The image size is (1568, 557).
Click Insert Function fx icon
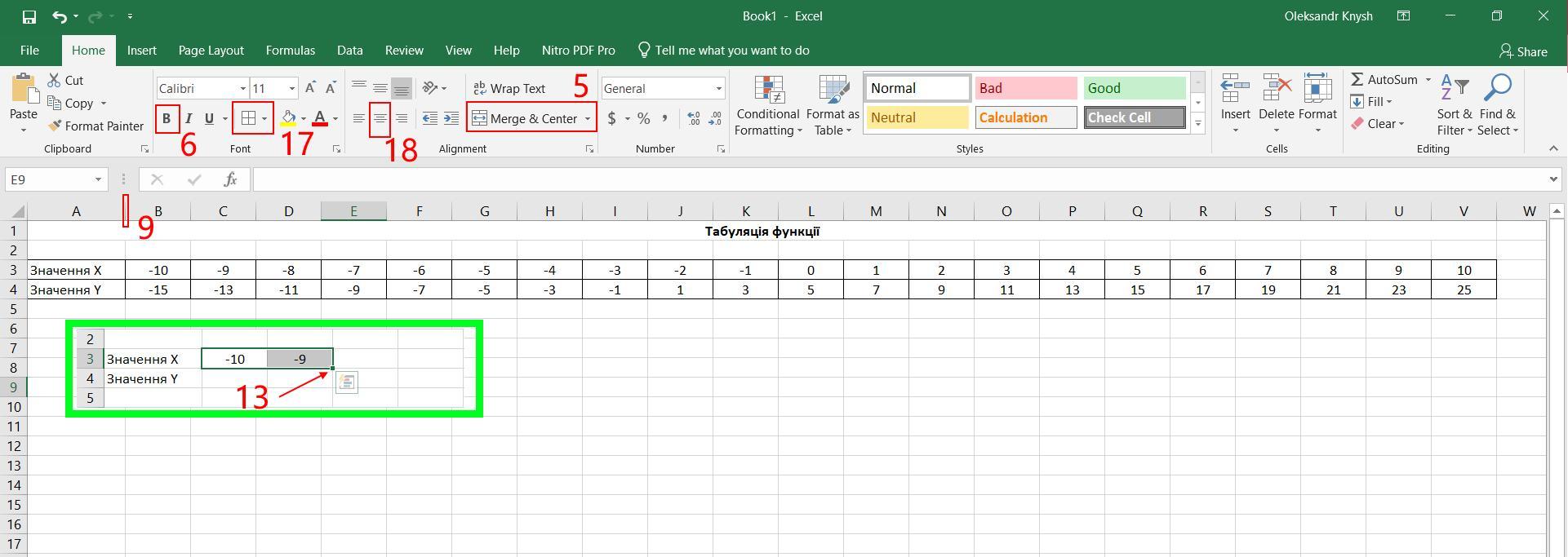(231, 179)
